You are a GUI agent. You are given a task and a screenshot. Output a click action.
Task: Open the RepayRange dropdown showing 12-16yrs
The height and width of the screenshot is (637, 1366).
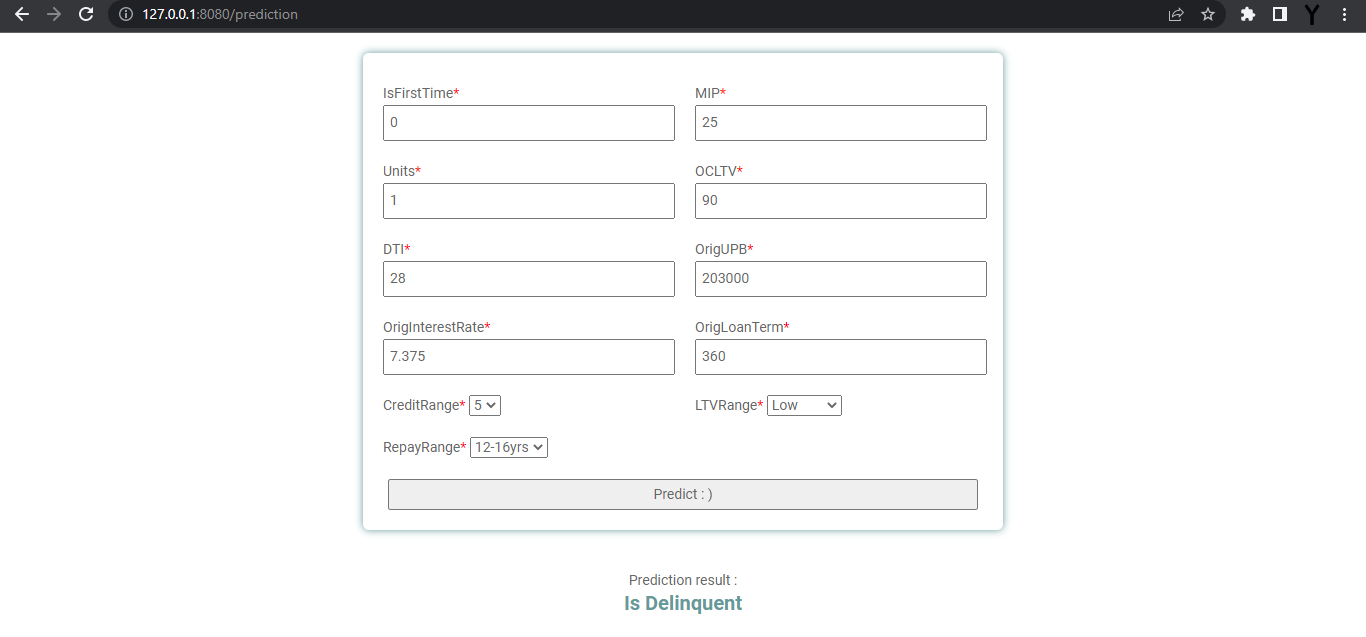point(508,447)
